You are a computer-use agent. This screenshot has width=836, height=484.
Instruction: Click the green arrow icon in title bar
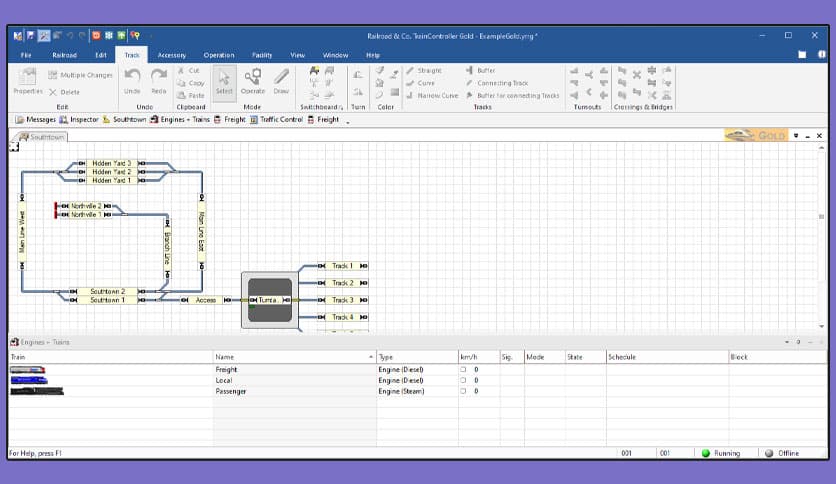click(122, 36)
